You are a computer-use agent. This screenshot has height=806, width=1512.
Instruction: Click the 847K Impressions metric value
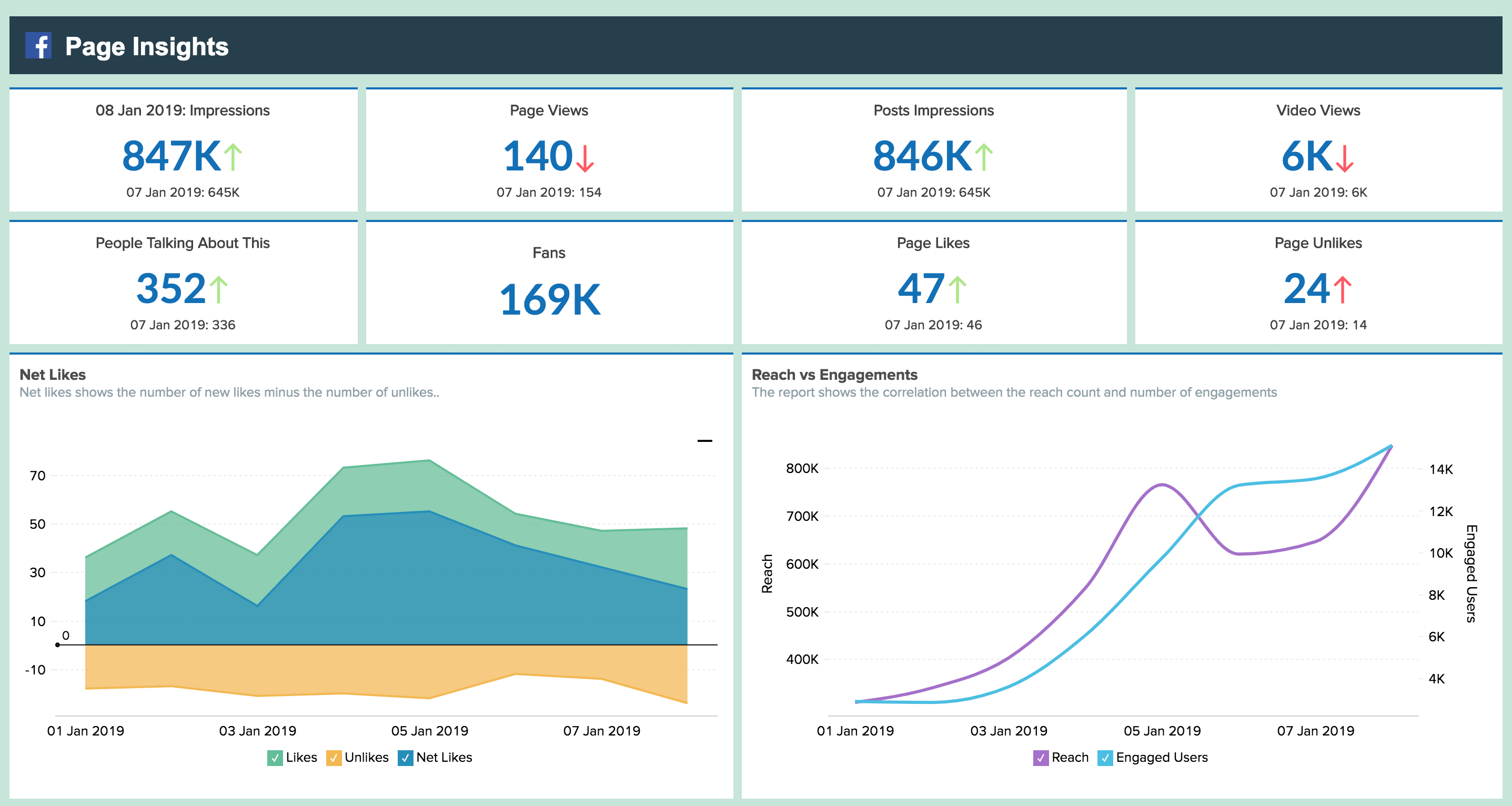tap(184, 156)
